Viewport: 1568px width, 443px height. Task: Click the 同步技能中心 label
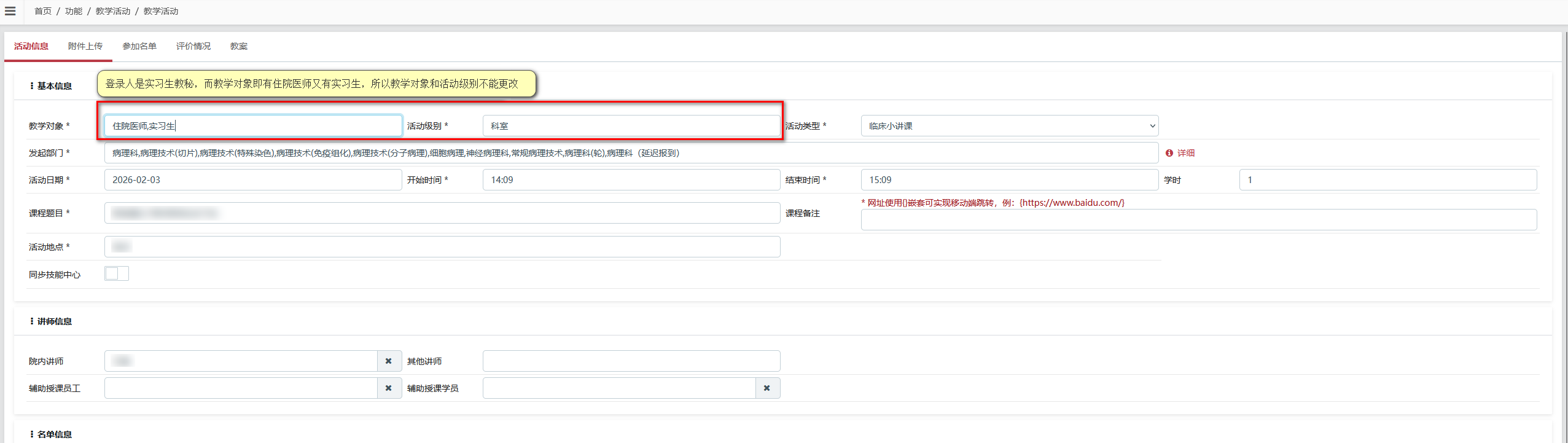pyautogui.click(x=55, y=275)
